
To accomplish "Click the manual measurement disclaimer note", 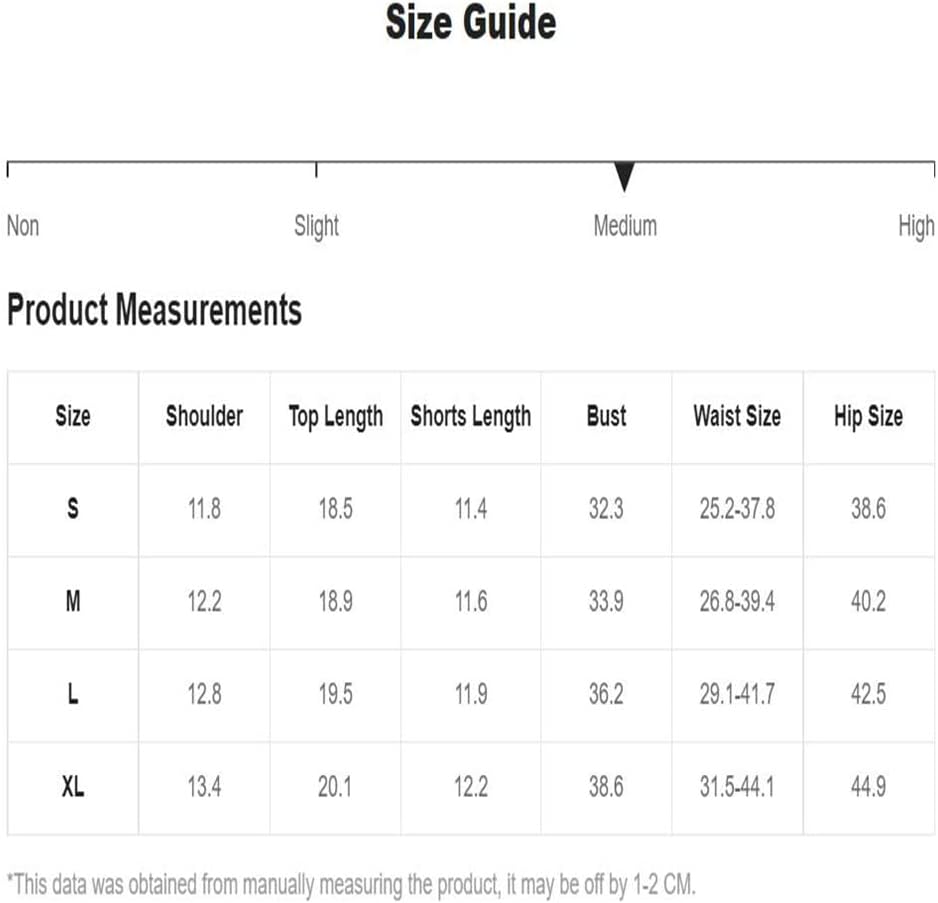I will [x=351, y=885].
